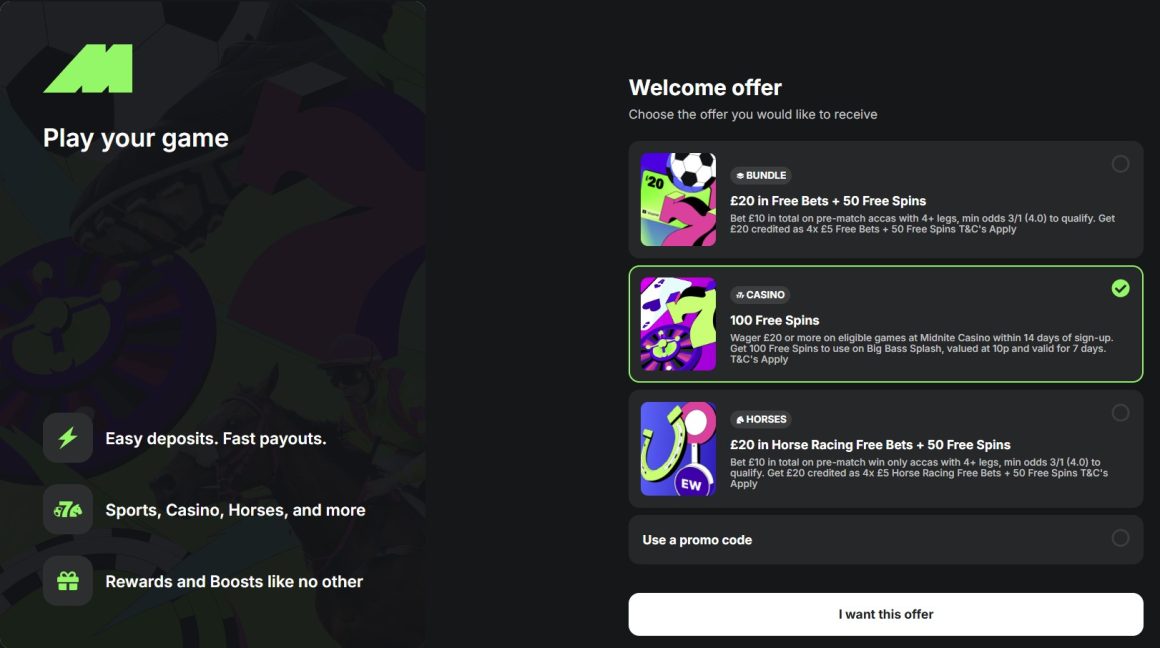The height and width of the screenshot is (648, 1160).
Task: Click the CASINO badge tag
Action: point(760,295)
